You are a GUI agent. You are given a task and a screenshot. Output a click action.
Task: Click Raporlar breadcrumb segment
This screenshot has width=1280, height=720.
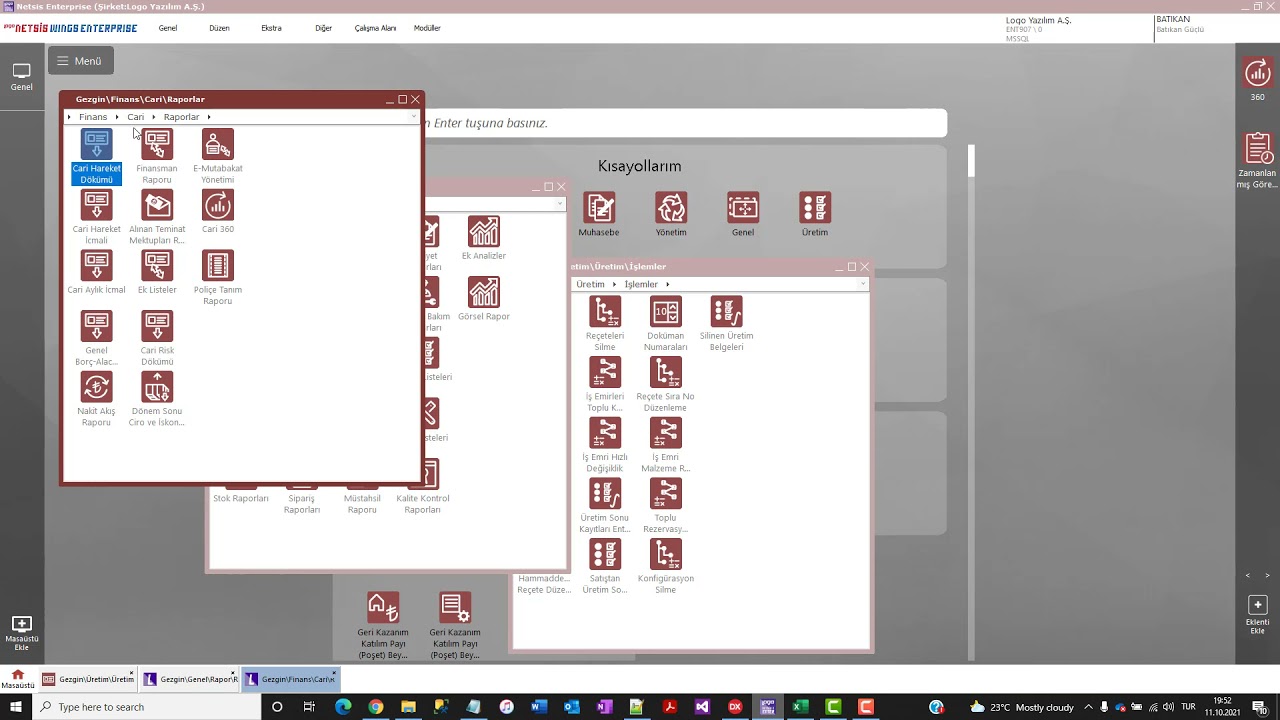pyautogui.click(x=181, y=117)
